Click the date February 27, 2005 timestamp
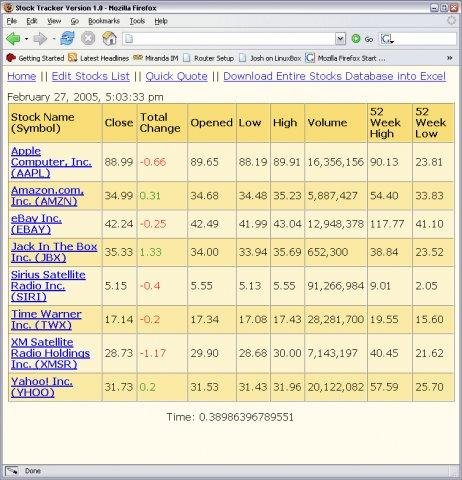 click(x=85, y=97)
